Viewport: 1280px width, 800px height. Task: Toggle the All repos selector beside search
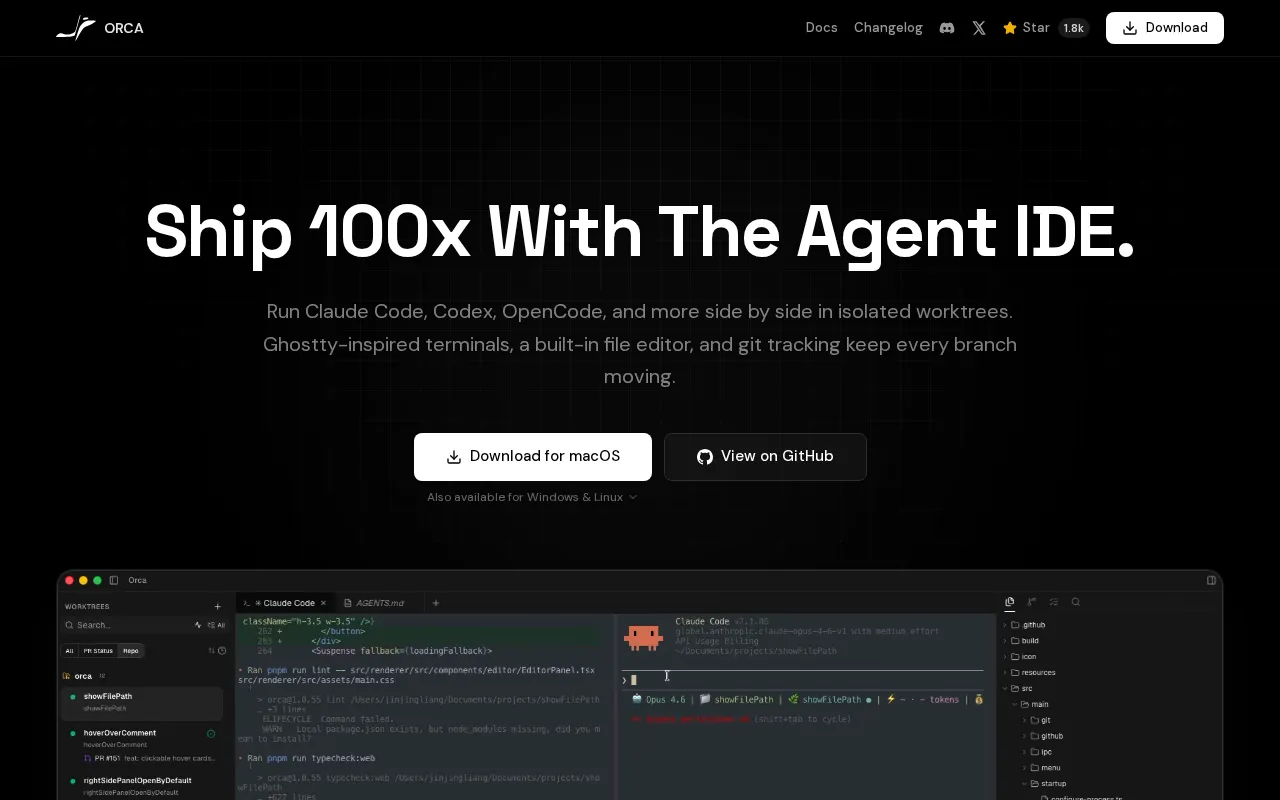click(x=216, y=625)
